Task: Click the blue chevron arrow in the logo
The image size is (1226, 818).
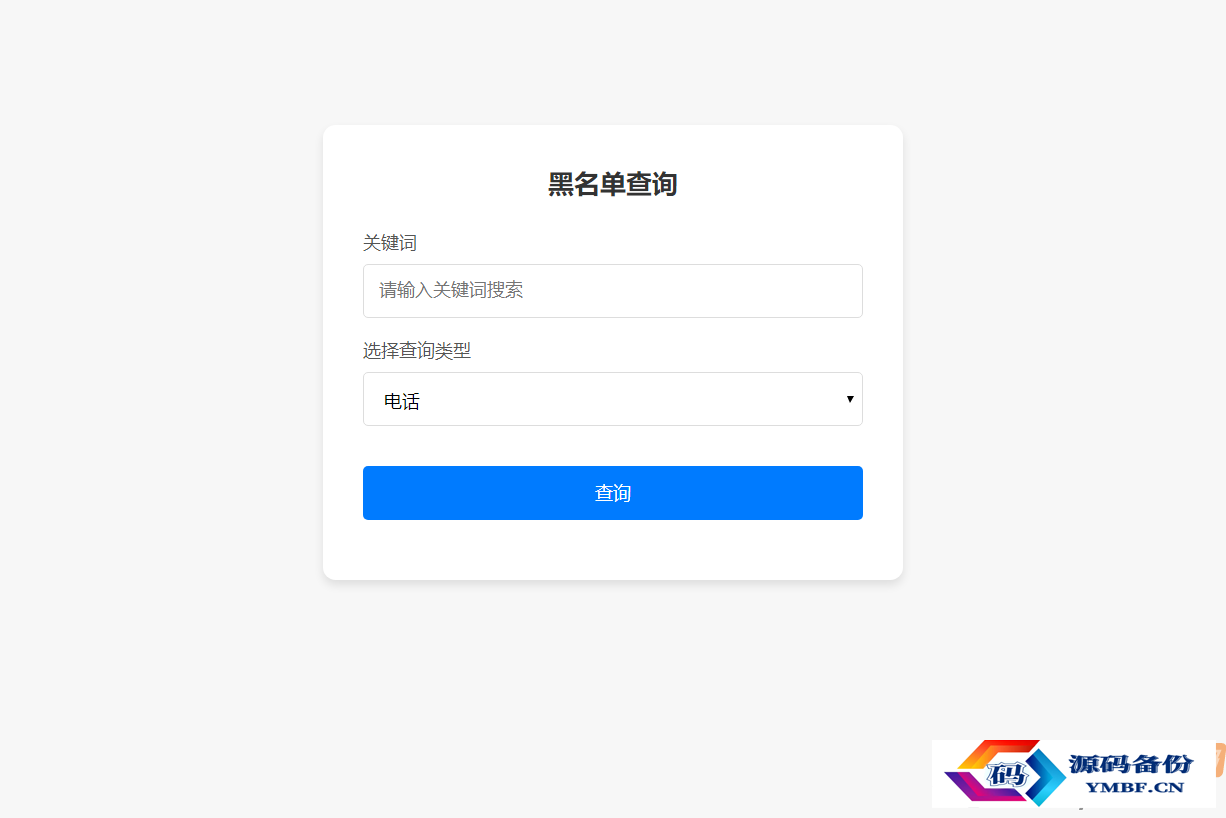Action: 1046,777
